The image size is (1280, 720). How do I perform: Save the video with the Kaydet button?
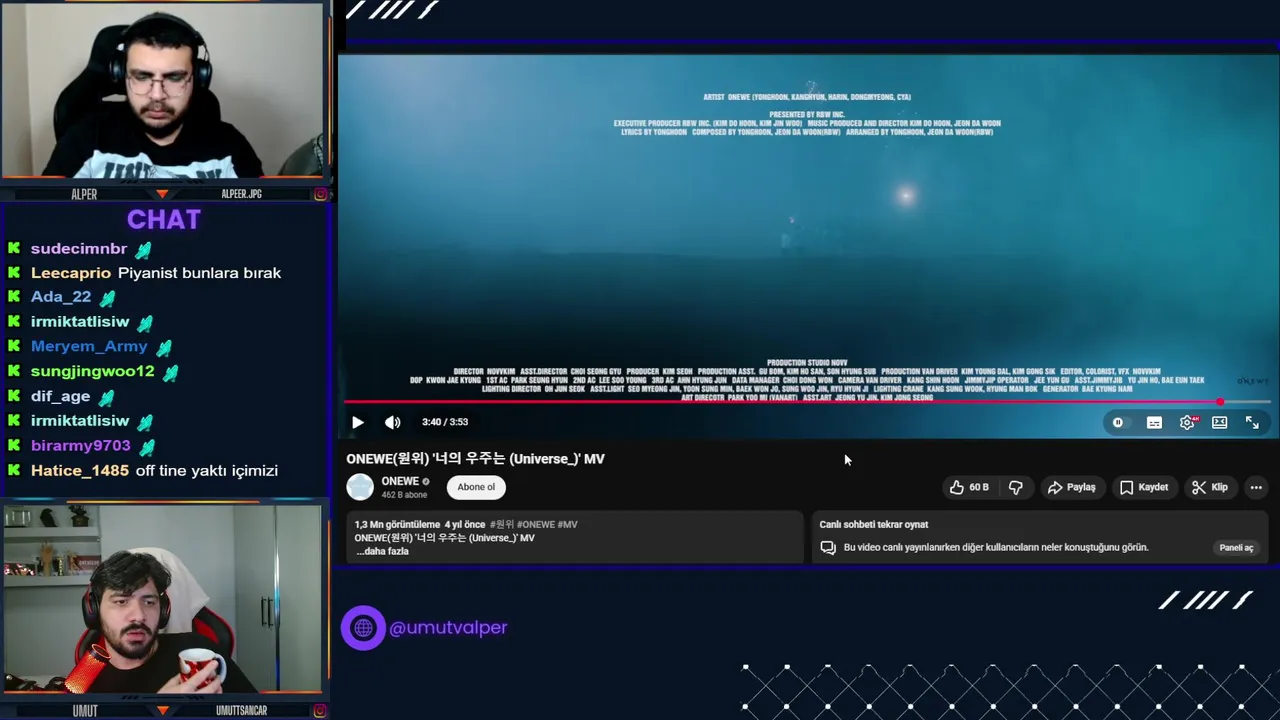pyautogui.click(x=1144, y=487)
